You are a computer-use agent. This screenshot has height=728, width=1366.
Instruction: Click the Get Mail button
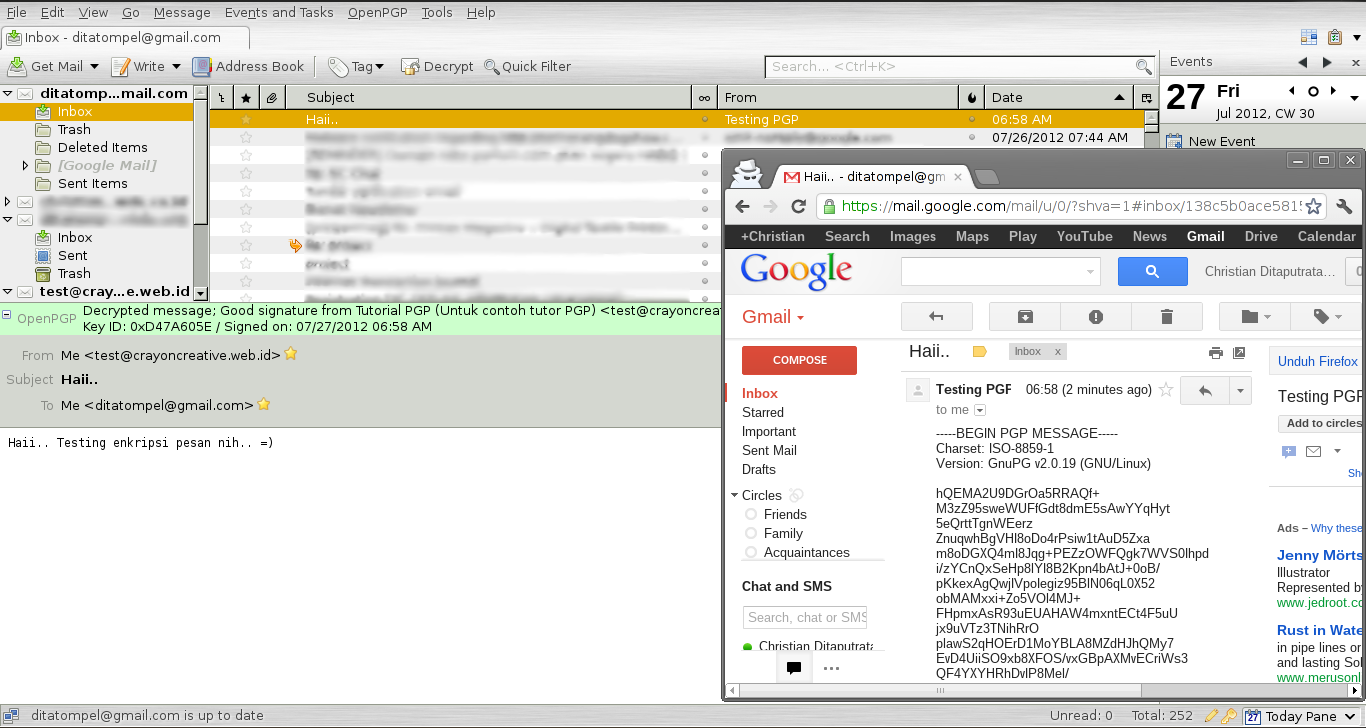point(45,67)
